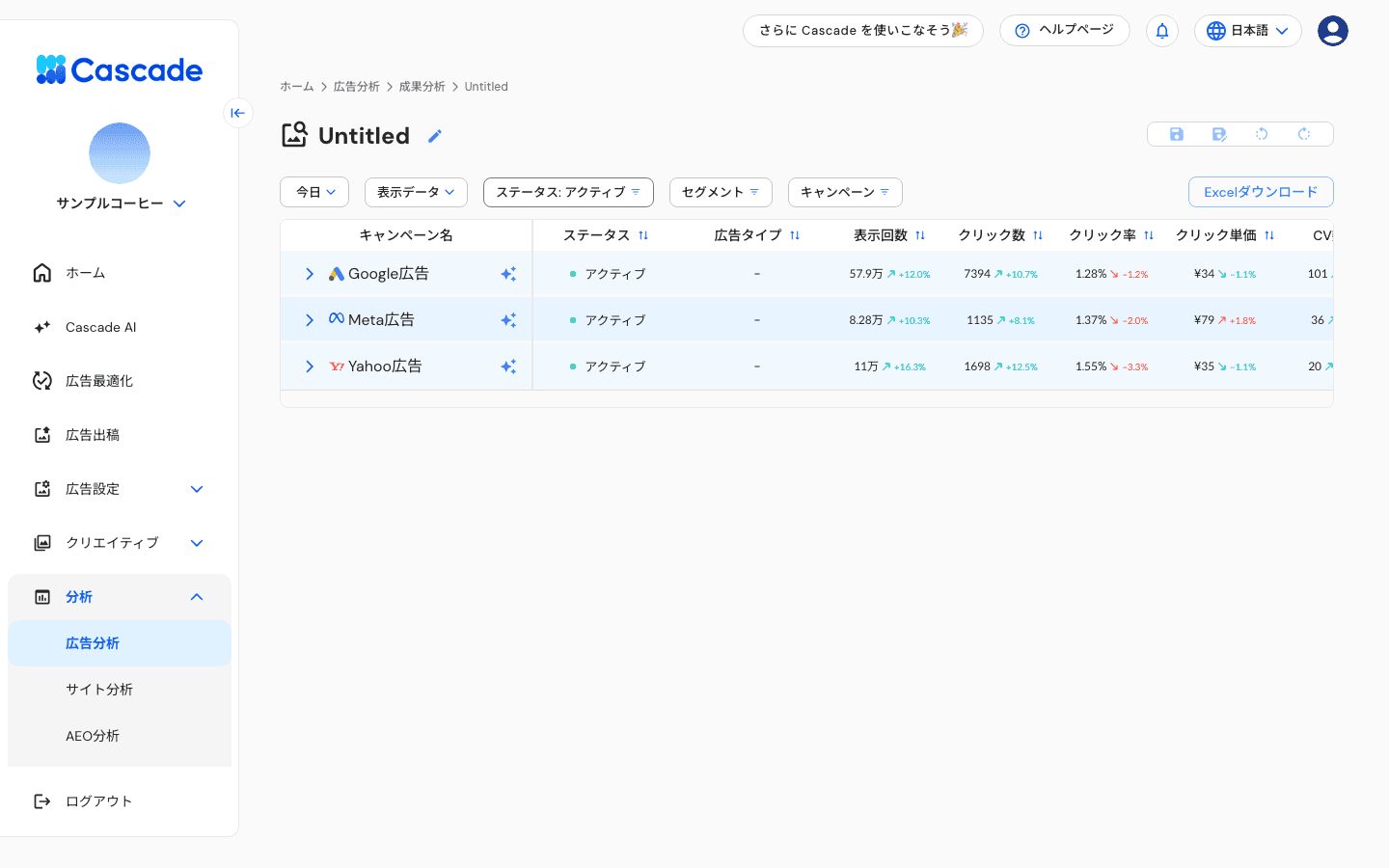Sort by クリック単価 column sort icon
The image size is (1389, 868).
1269,235
